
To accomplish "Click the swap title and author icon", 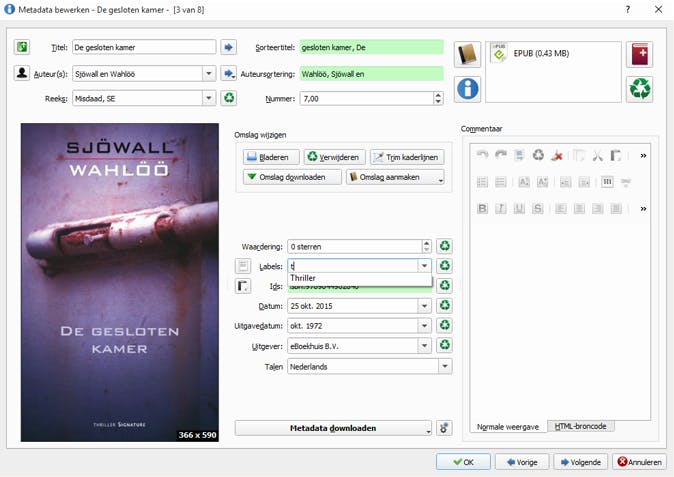I will (21, 46).
